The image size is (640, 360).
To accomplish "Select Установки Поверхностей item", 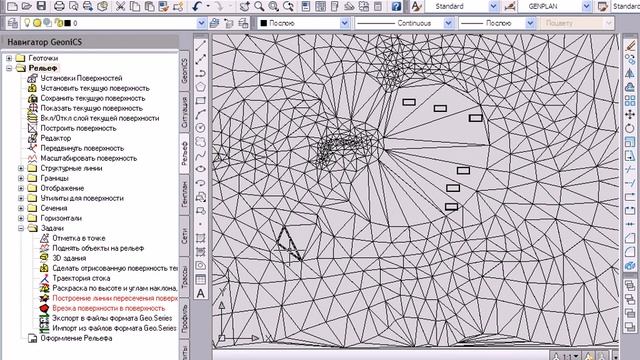I will pyautogui.click(x=81, y=78).
